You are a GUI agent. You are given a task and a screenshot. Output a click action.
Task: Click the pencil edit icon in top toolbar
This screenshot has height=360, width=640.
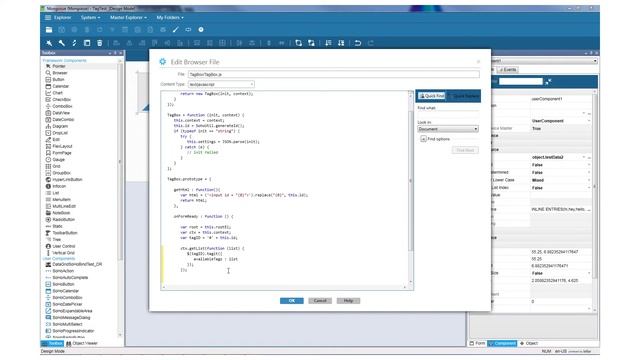tap(176, 30)
